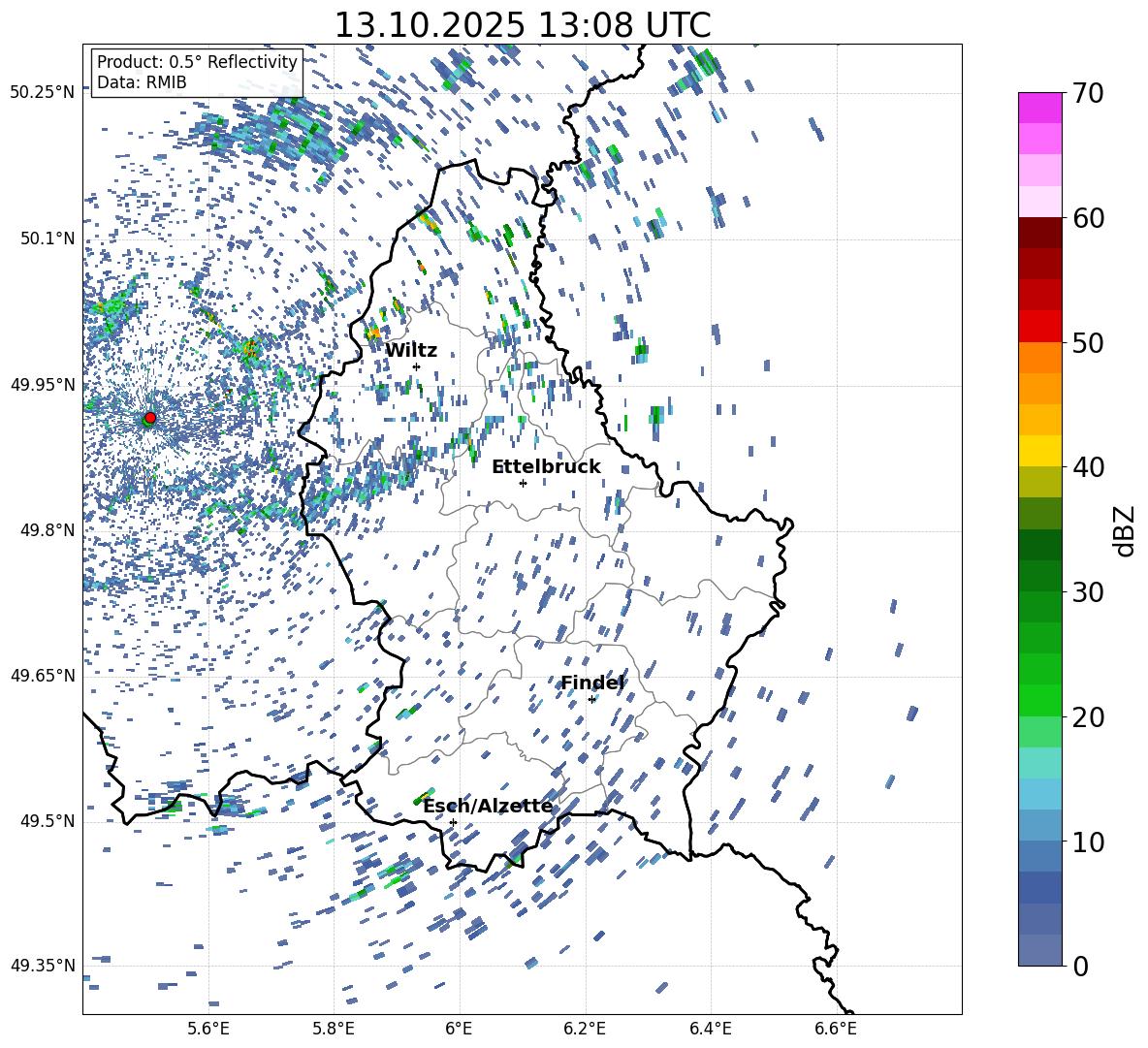The width and height of the screenshot is (1148, 1048).
Task: Click the Wiltz cross marker
Action: click(x=416, y=366)
